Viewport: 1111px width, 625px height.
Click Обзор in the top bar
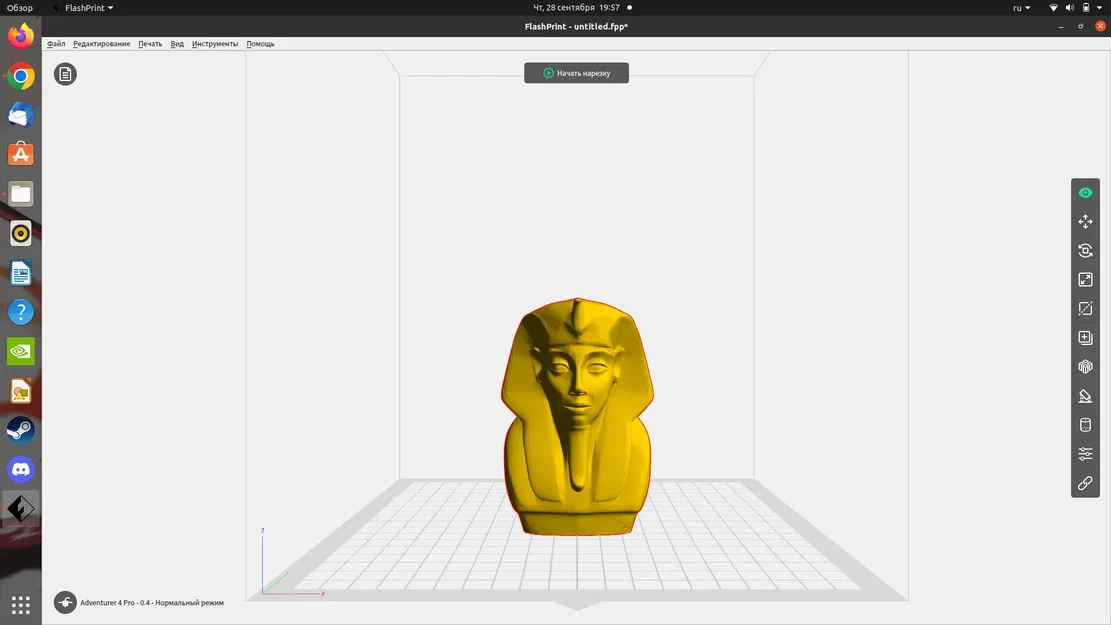(x=20, y=7)
